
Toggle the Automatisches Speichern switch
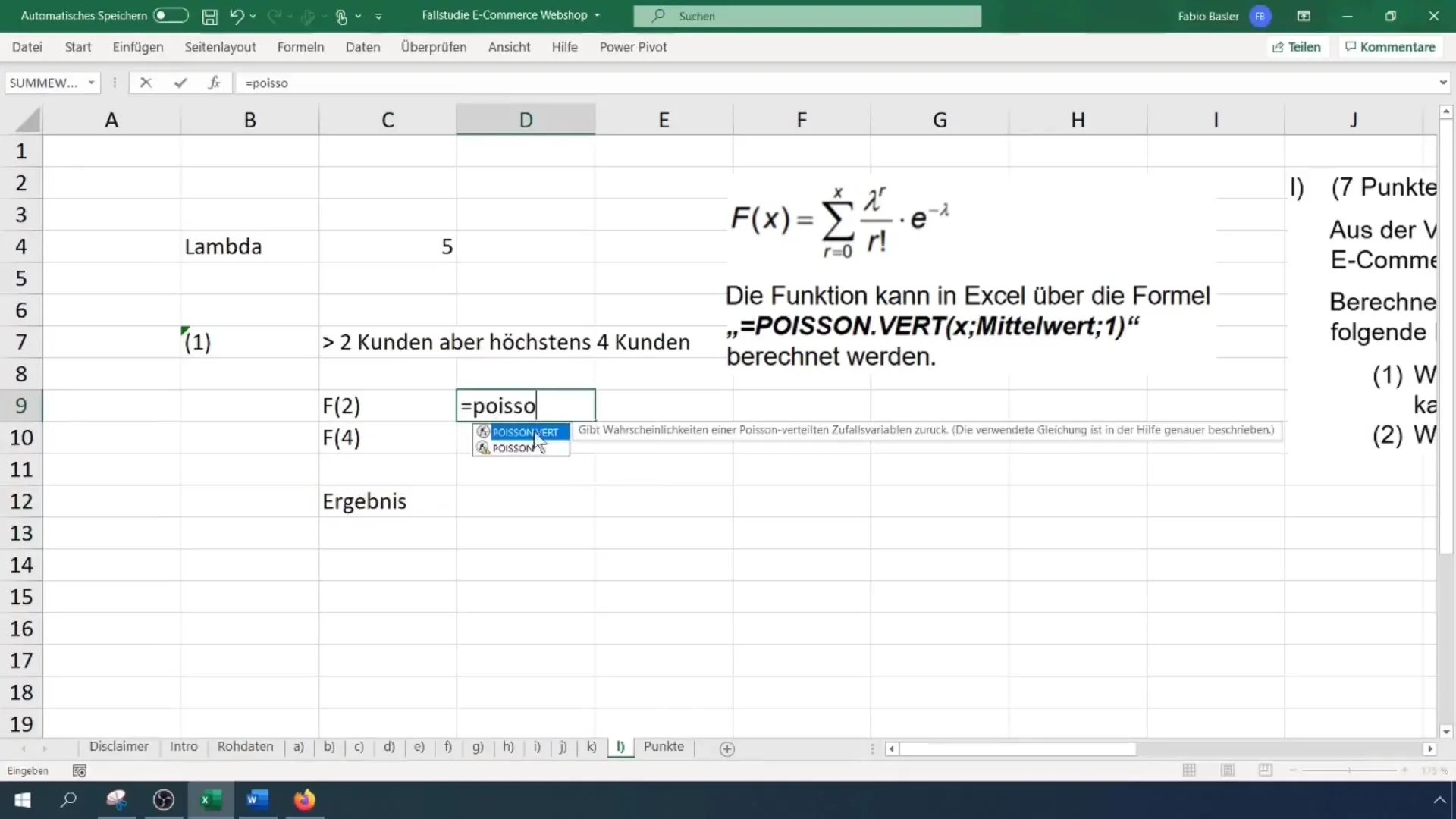point(170,15)
